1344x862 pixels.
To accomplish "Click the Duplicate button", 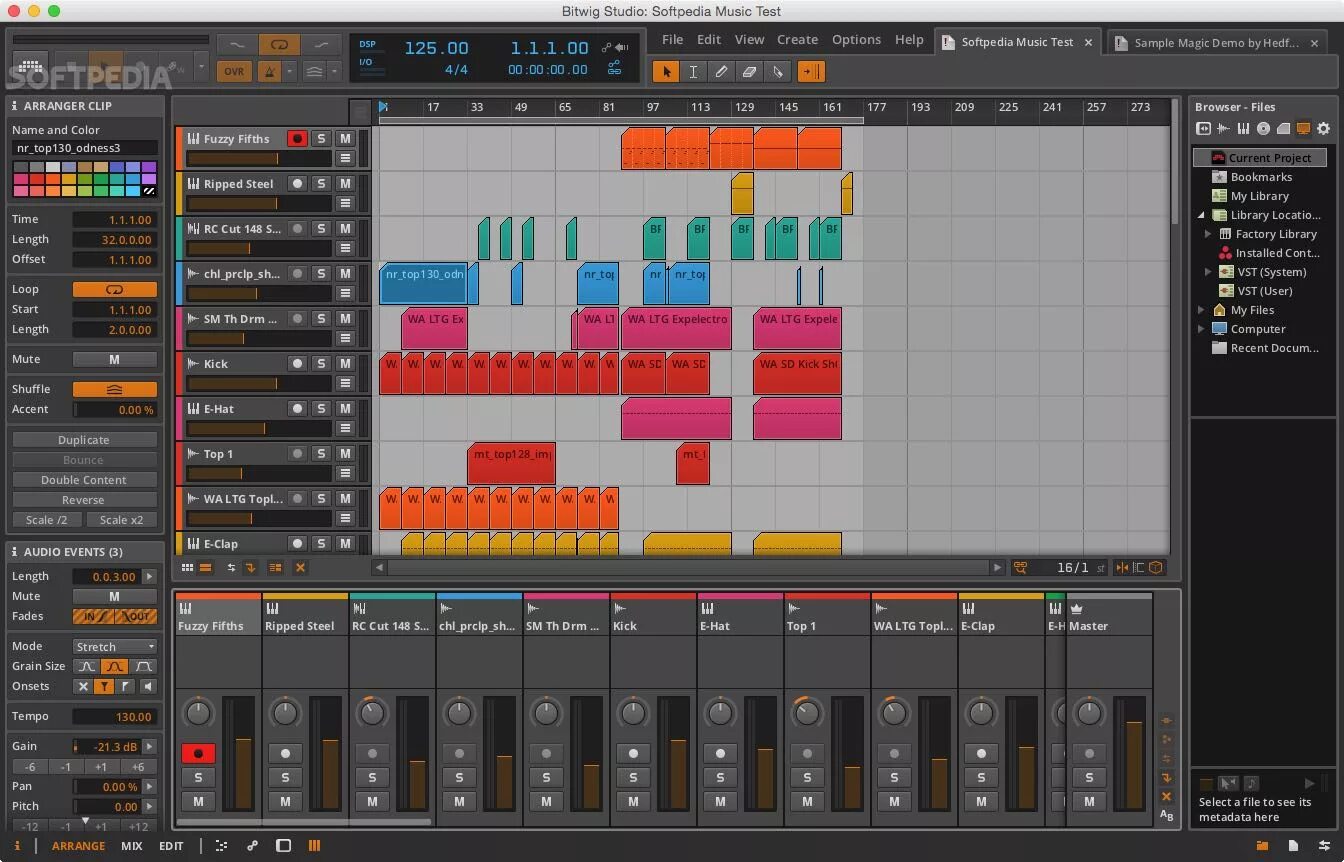I will pyautogui.click(x=84, y=440).
